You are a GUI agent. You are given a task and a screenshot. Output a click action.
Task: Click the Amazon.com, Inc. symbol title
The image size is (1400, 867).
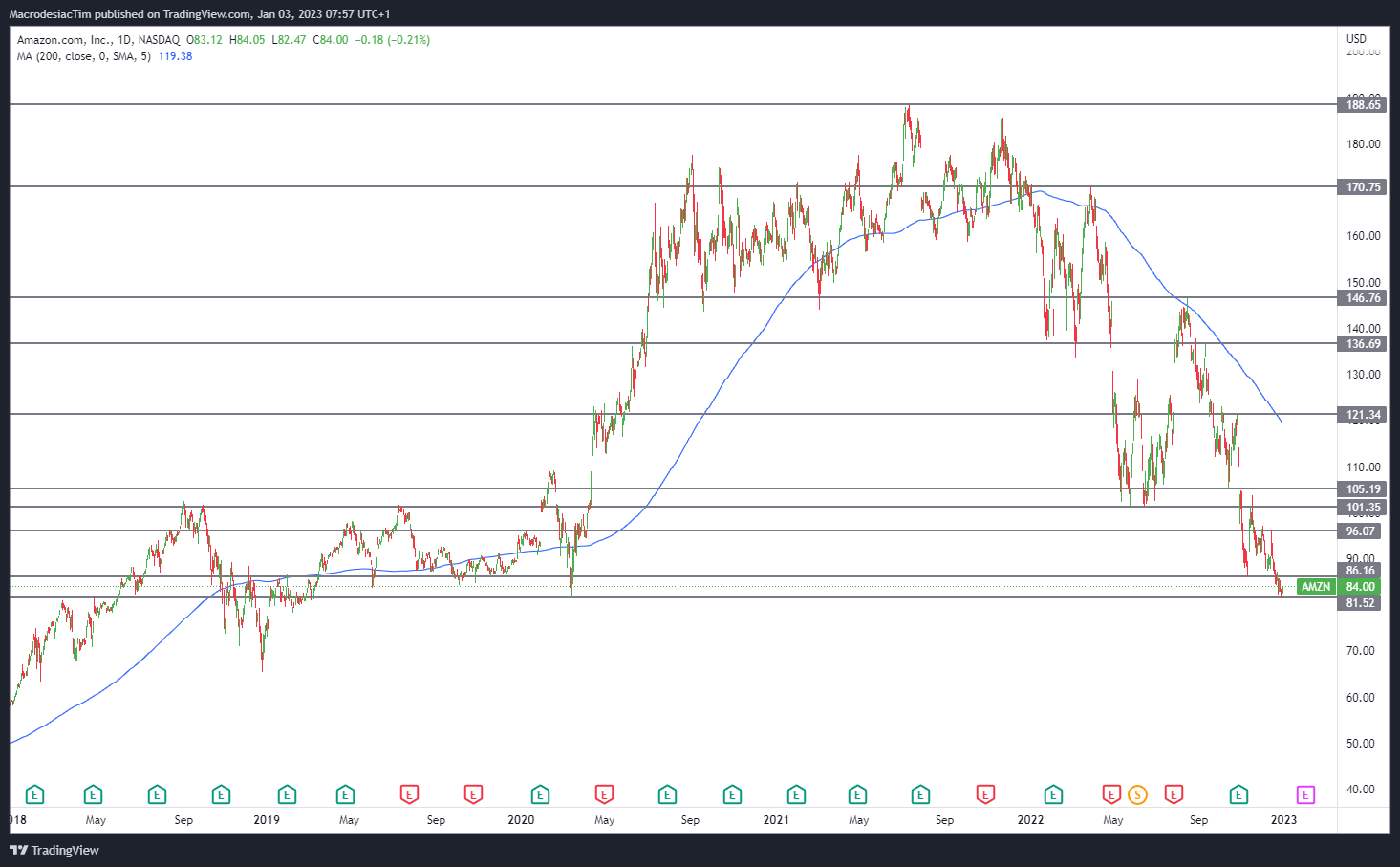tap(63, 40)
